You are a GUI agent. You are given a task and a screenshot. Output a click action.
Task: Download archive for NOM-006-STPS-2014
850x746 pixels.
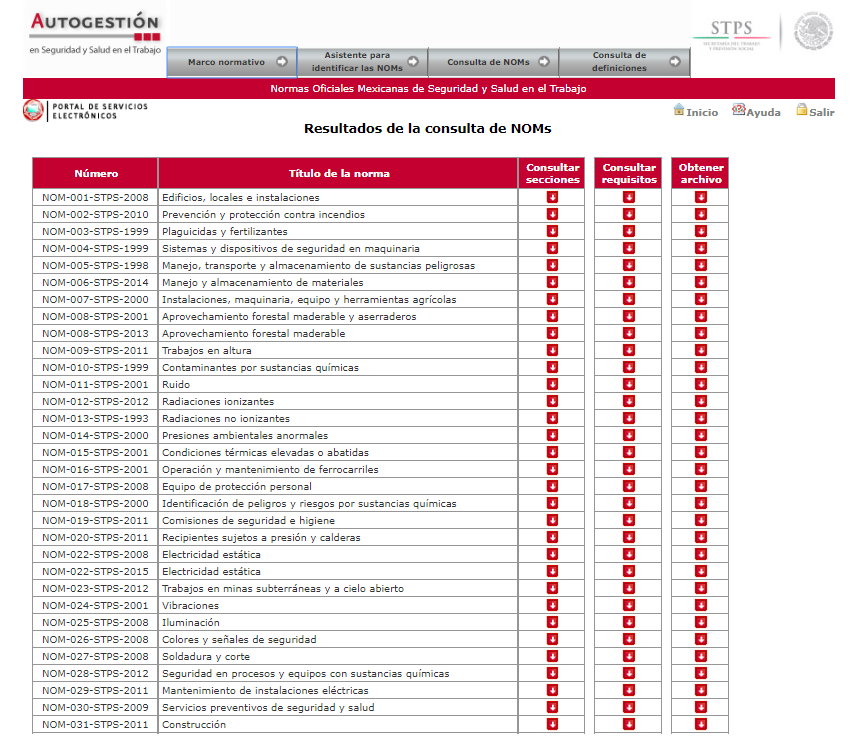click(700, 282)
